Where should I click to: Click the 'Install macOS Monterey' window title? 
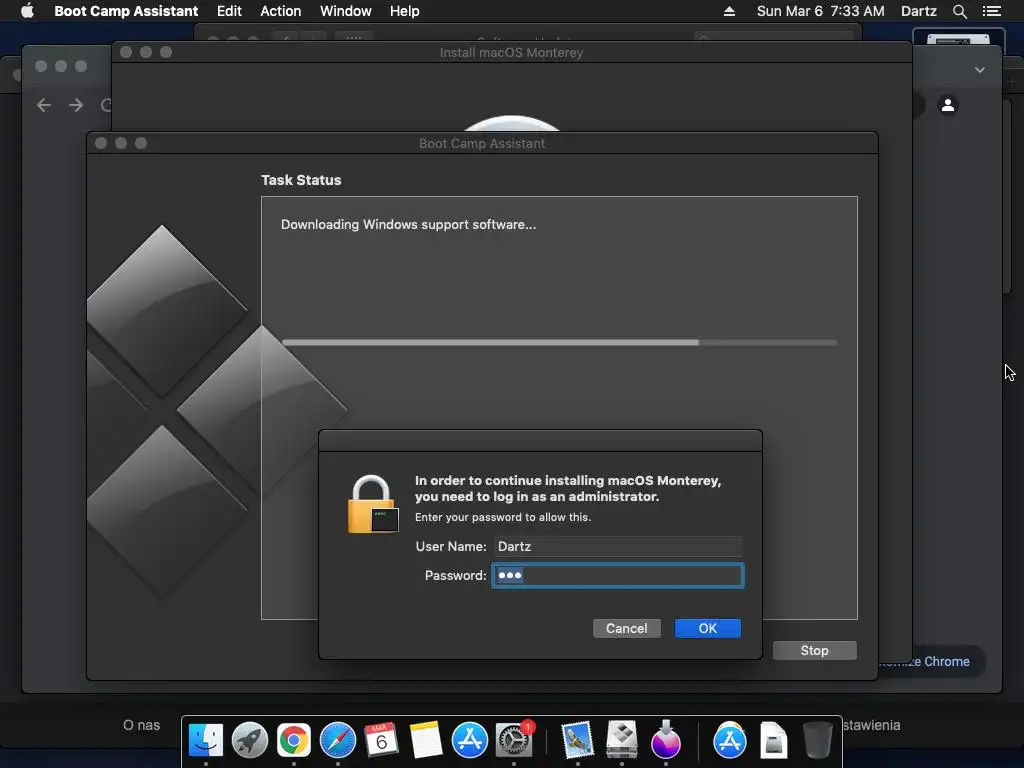point(511,53)
